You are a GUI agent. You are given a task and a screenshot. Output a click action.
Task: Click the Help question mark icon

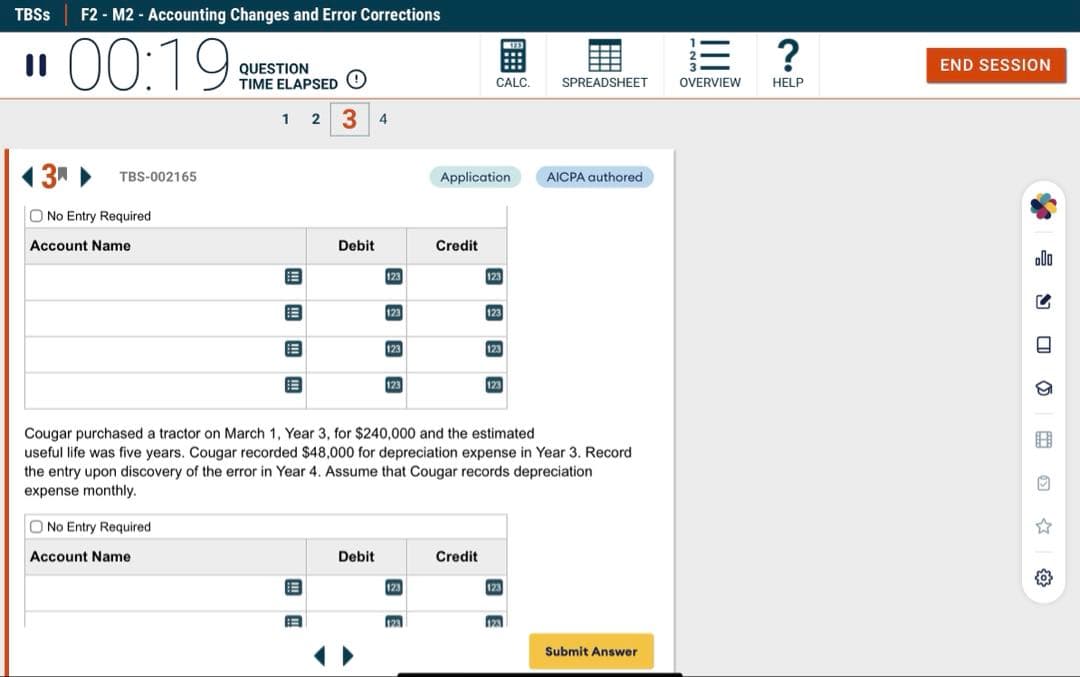787,64
